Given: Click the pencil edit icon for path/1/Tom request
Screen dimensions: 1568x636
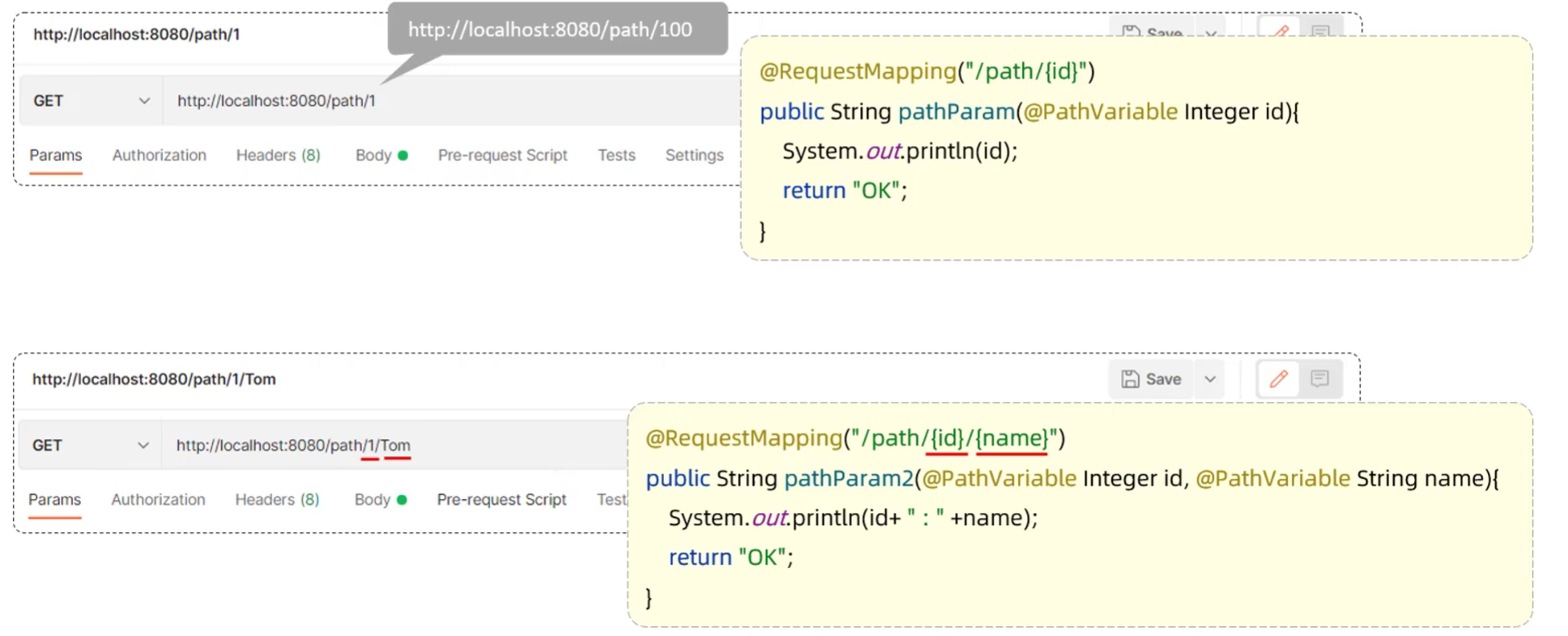Looking at the screenshot, I should [x=1278, y=378].
